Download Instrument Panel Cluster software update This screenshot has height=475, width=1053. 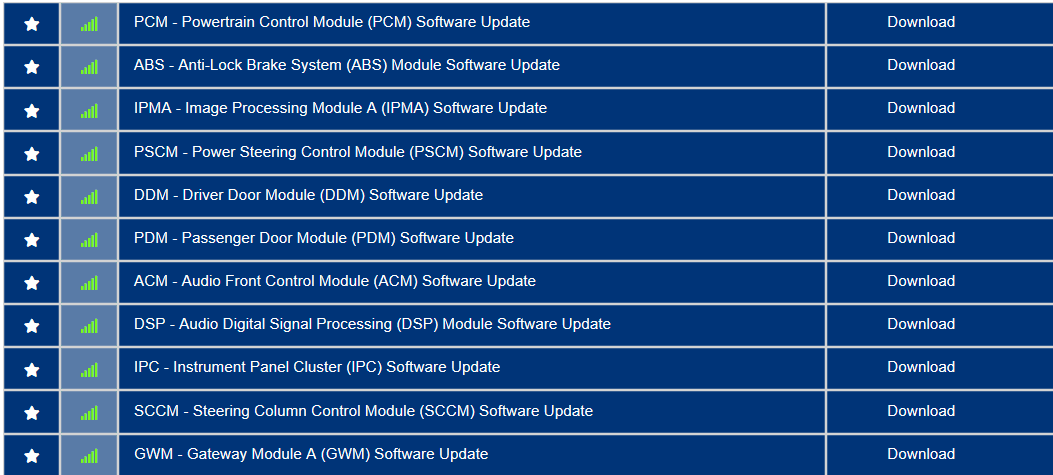coord(920,367)
